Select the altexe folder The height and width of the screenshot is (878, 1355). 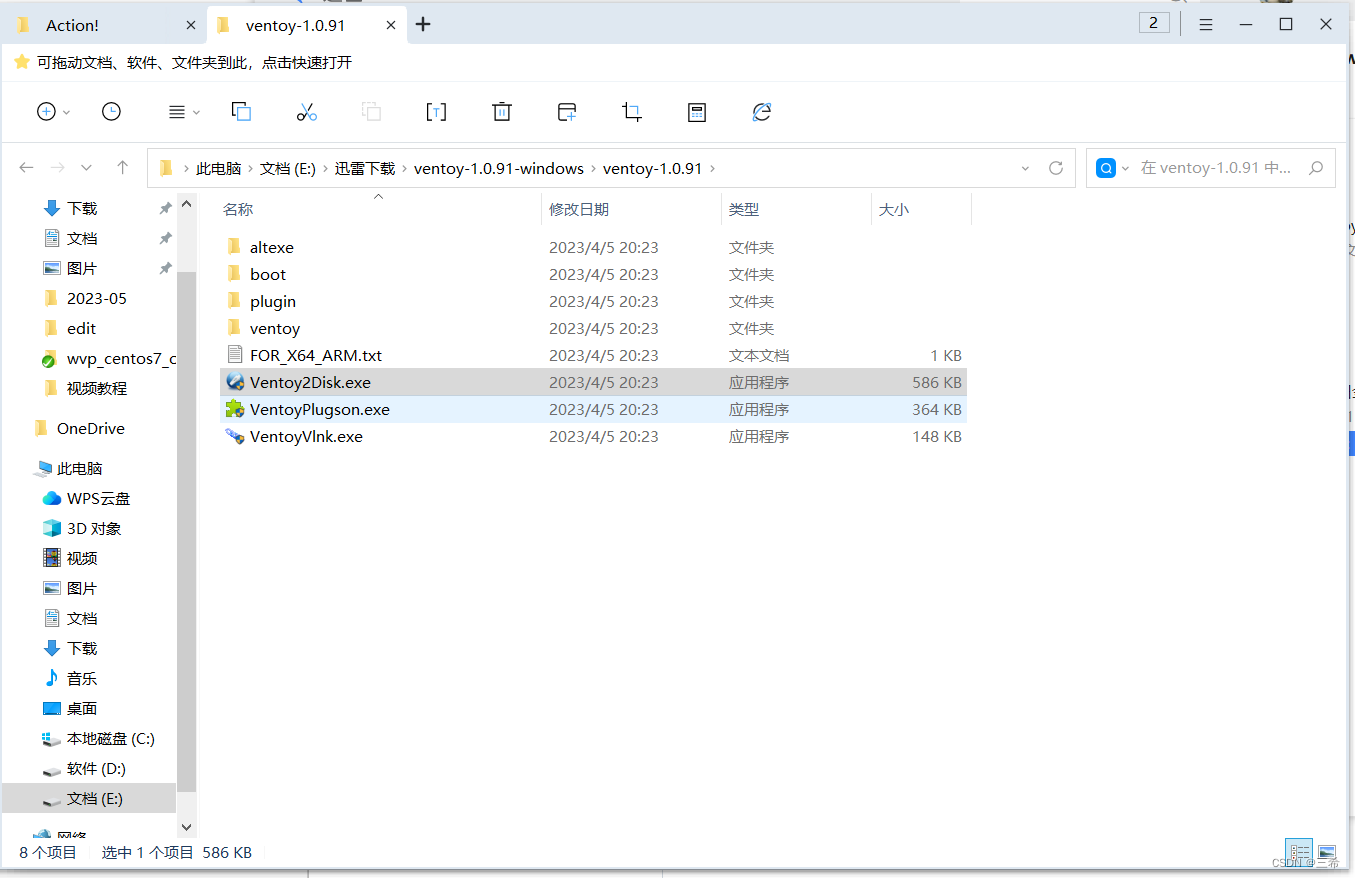(x=593, y=247)
